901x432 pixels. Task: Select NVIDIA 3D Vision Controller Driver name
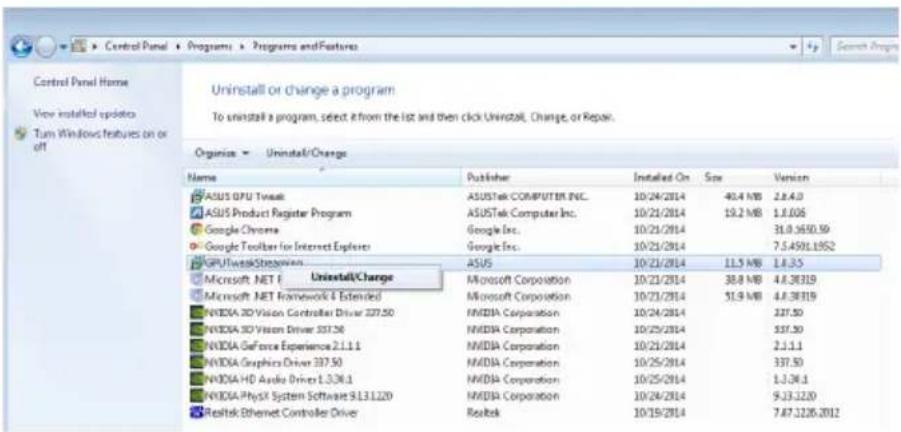point(299,313)
